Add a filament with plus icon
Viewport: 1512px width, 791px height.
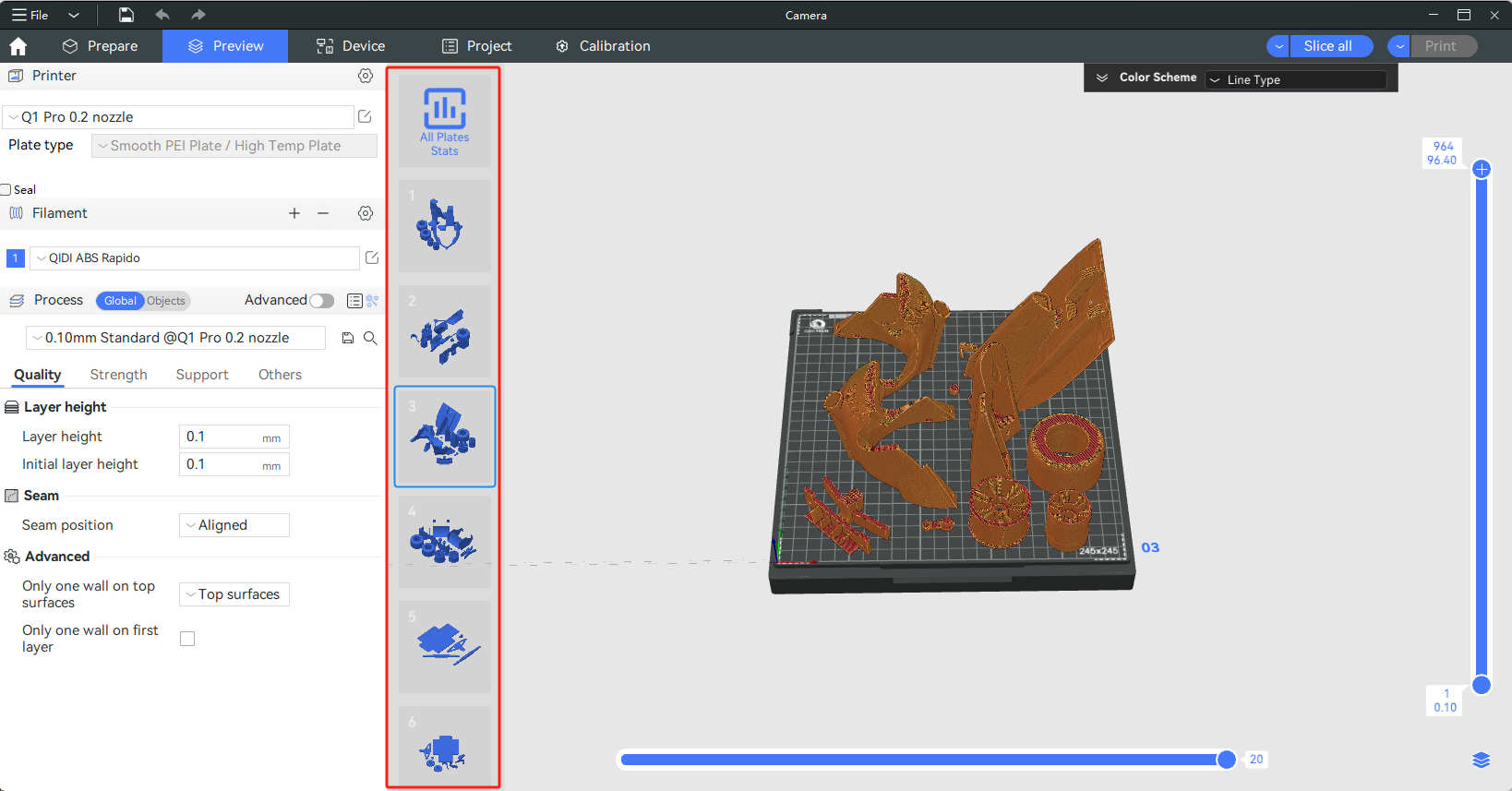point(294,213)
